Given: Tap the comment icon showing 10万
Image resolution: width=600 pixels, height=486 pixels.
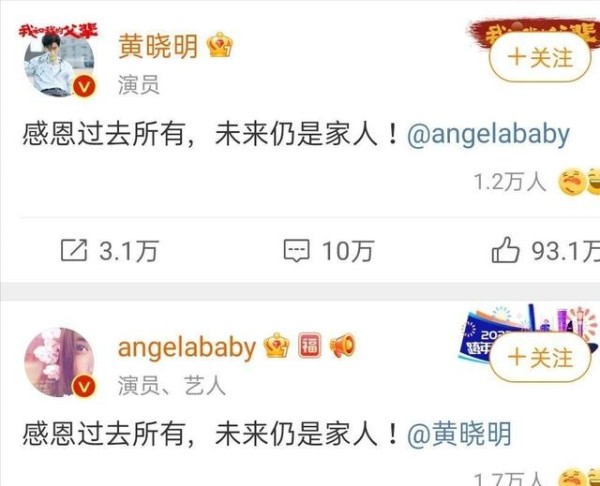Looking at the screenshot, I should (296, 251).
